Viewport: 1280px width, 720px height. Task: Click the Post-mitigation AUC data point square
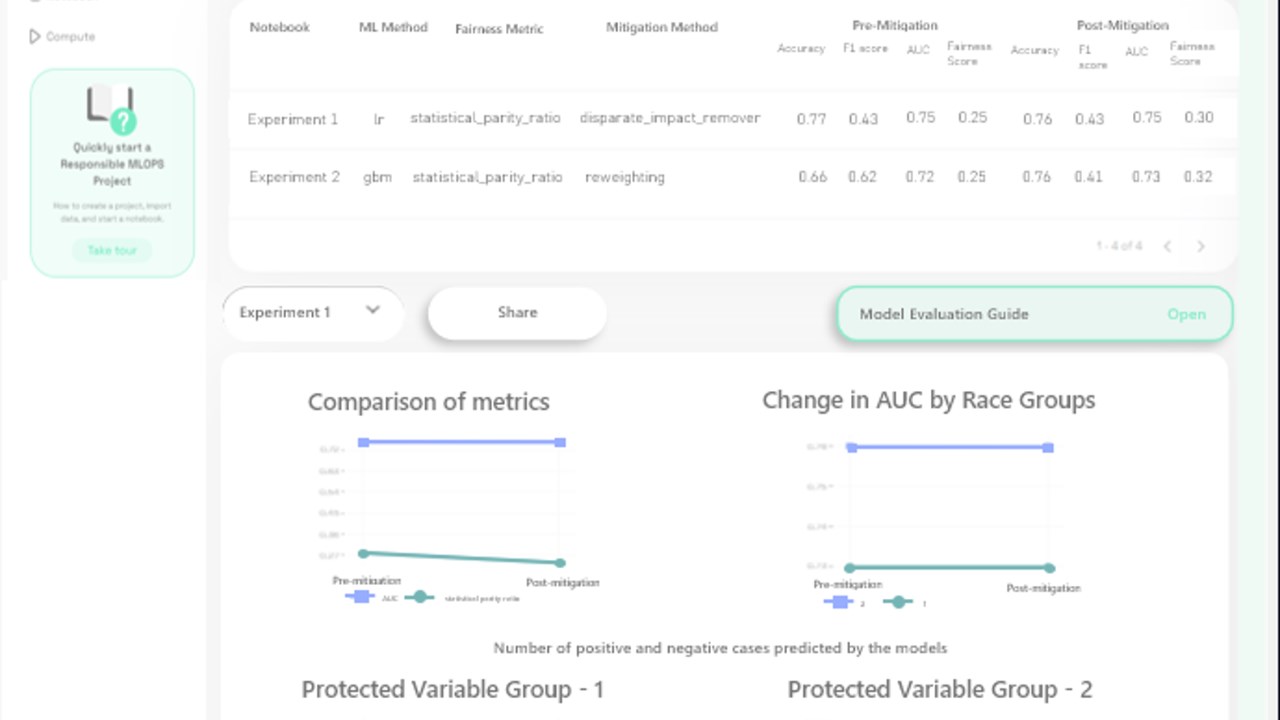pos(561,442)
